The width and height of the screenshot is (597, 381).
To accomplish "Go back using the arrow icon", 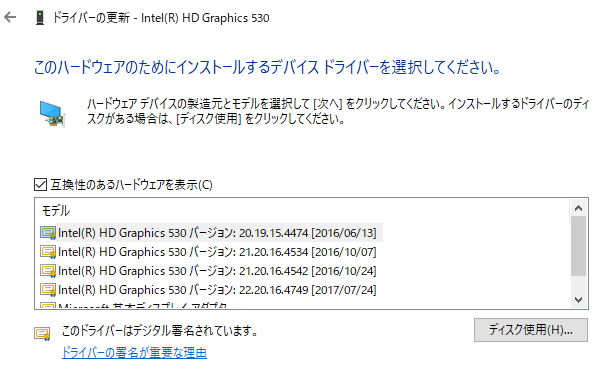I will coord(10,17).
